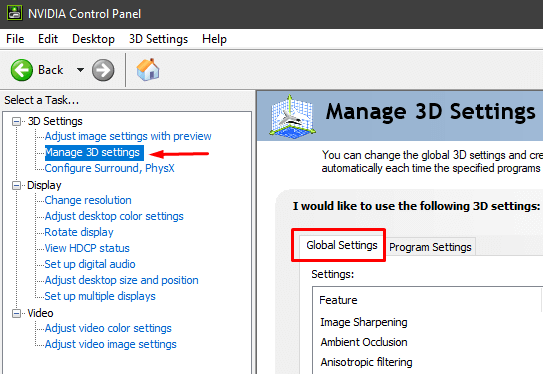Go to Change resolution
543x374 pixels.
(88, 200)
